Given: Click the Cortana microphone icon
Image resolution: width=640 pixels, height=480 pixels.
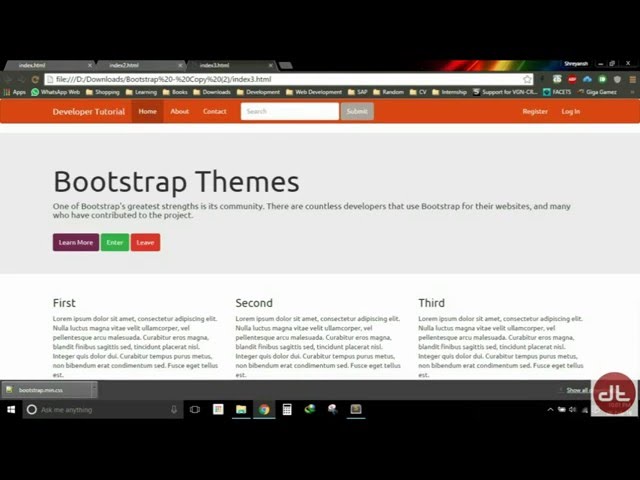Looking at the screenshot, I should coord(174,409).
